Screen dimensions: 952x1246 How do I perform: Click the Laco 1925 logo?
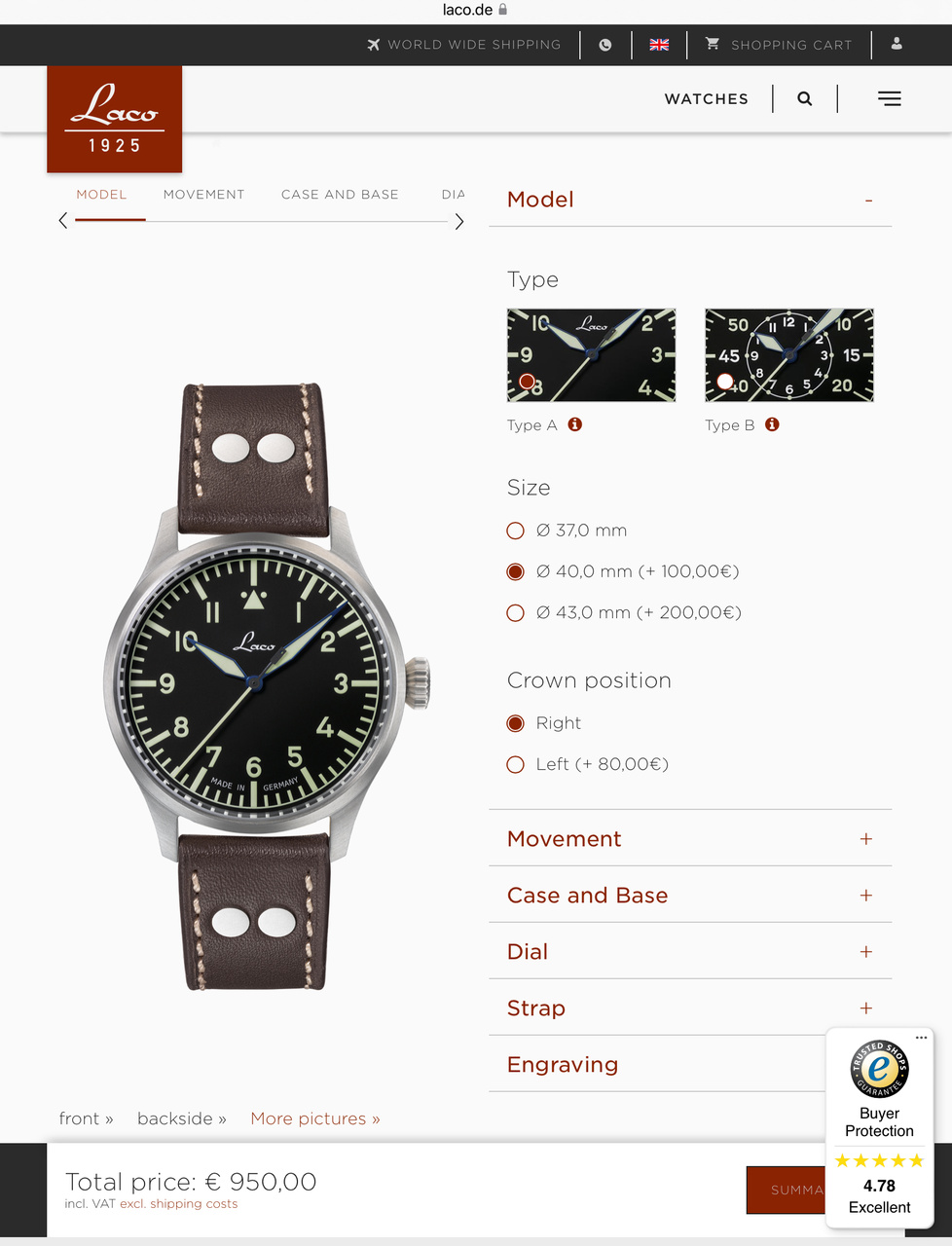coord(115,119)
